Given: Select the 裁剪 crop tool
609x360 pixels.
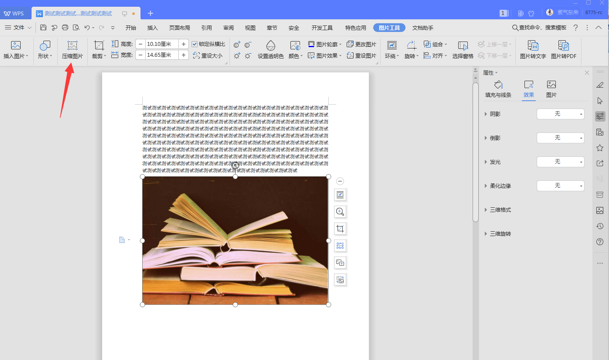Looking at the screenshot, I should [x=99, y=49].
